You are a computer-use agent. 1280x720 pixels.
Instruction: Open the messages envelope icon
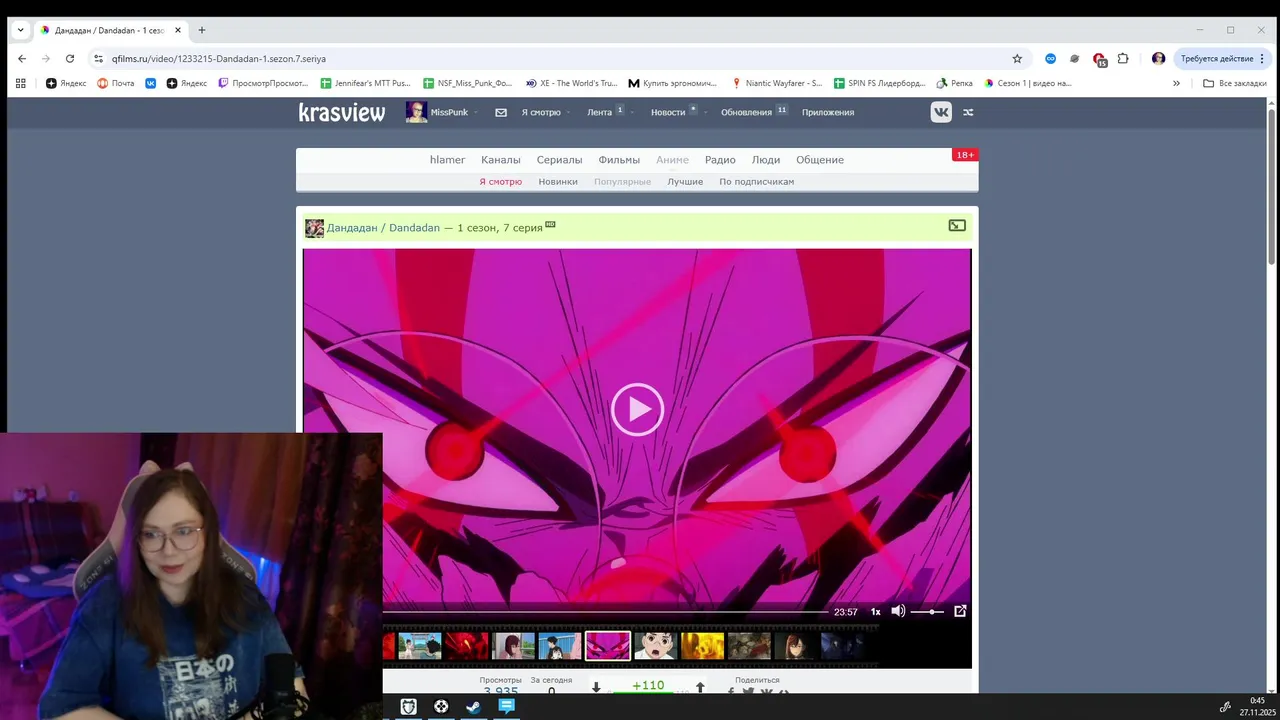[501, 112]
